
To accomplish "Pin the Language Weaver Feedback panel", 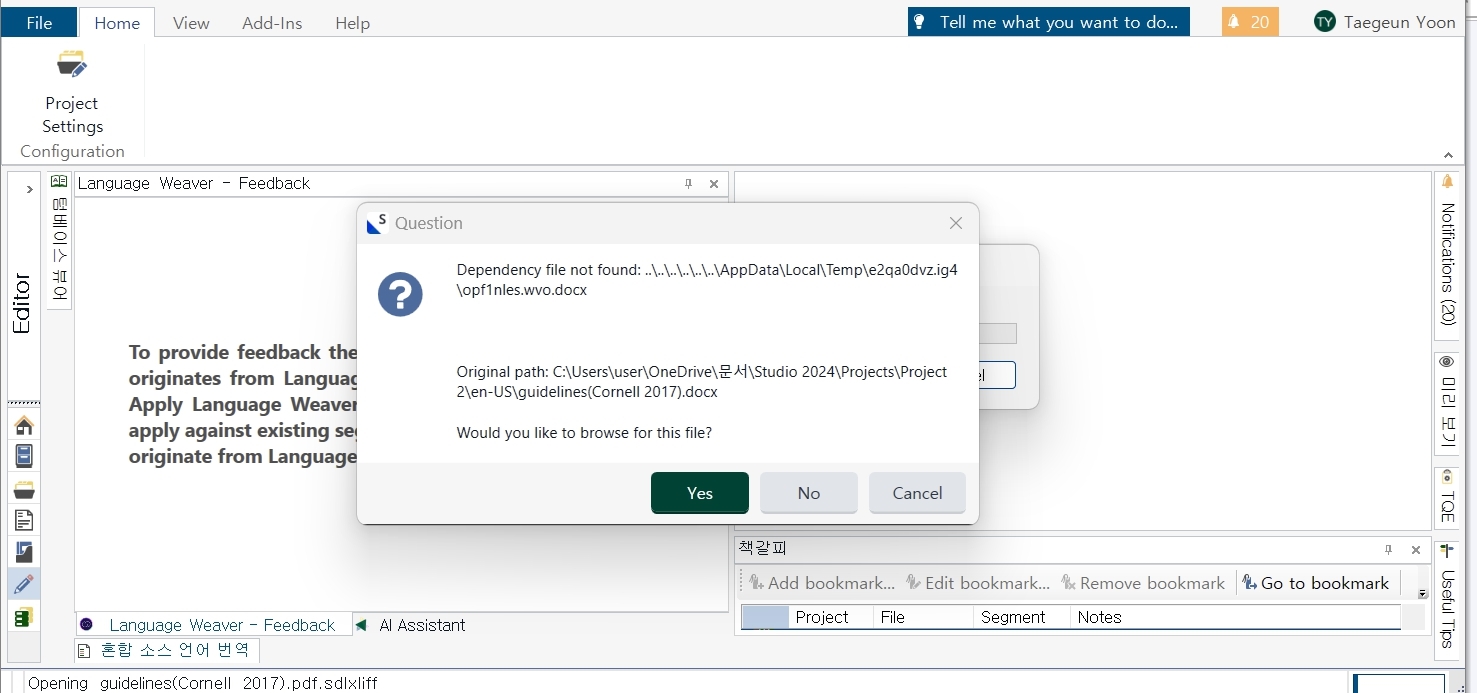I will coord(688,184).
